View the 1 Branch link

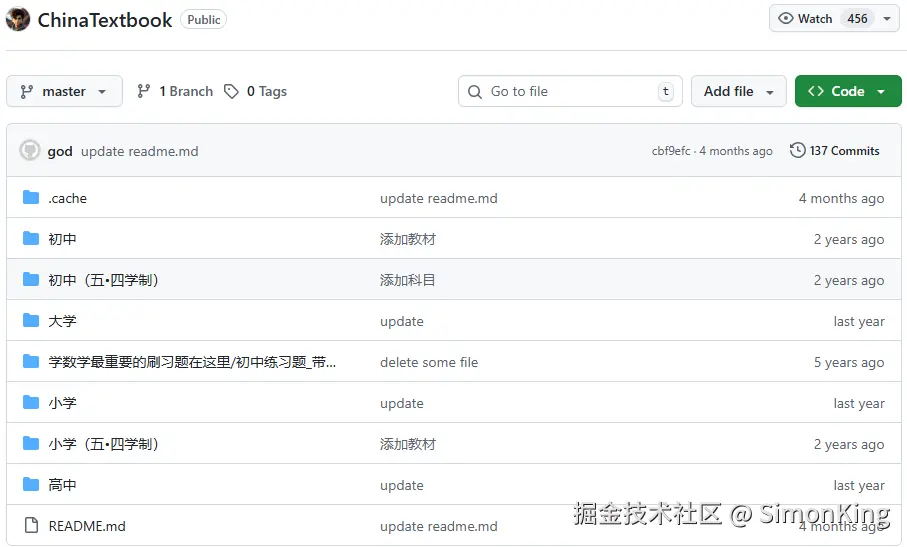click(x=175, y=91)
